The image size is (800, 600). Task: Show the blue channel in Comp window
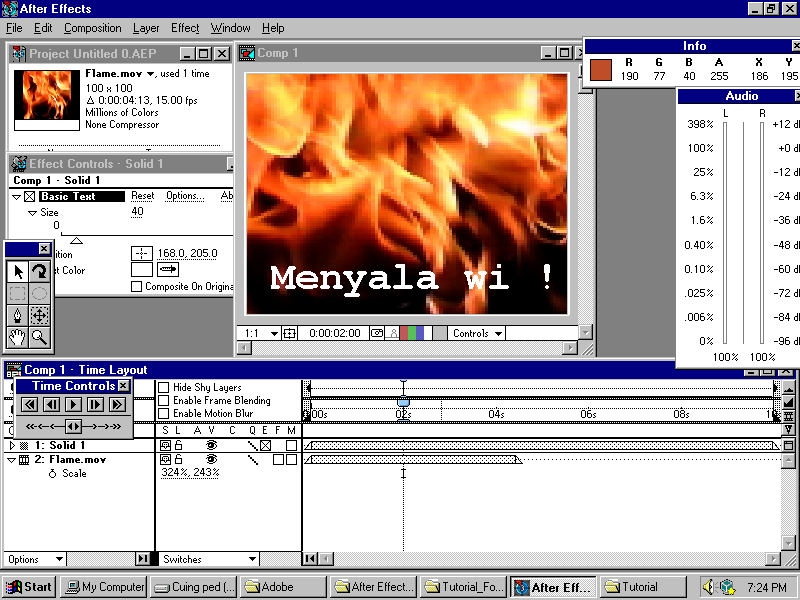[420, 333]
